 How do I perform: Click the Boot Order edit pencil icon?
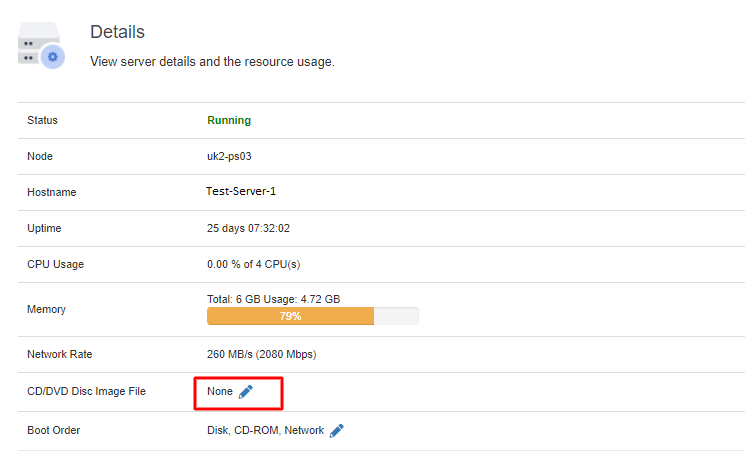click(x=337, y=431)
